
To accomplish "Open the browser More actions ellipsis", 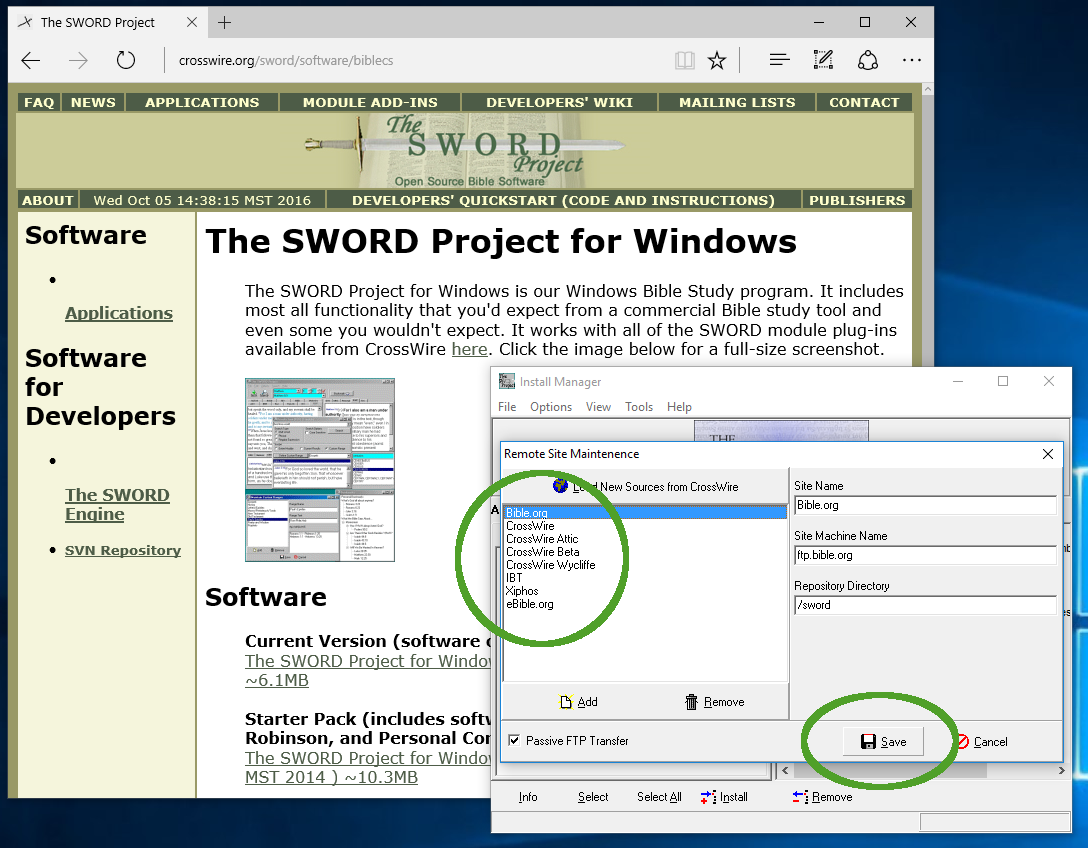I will point(911,61).
